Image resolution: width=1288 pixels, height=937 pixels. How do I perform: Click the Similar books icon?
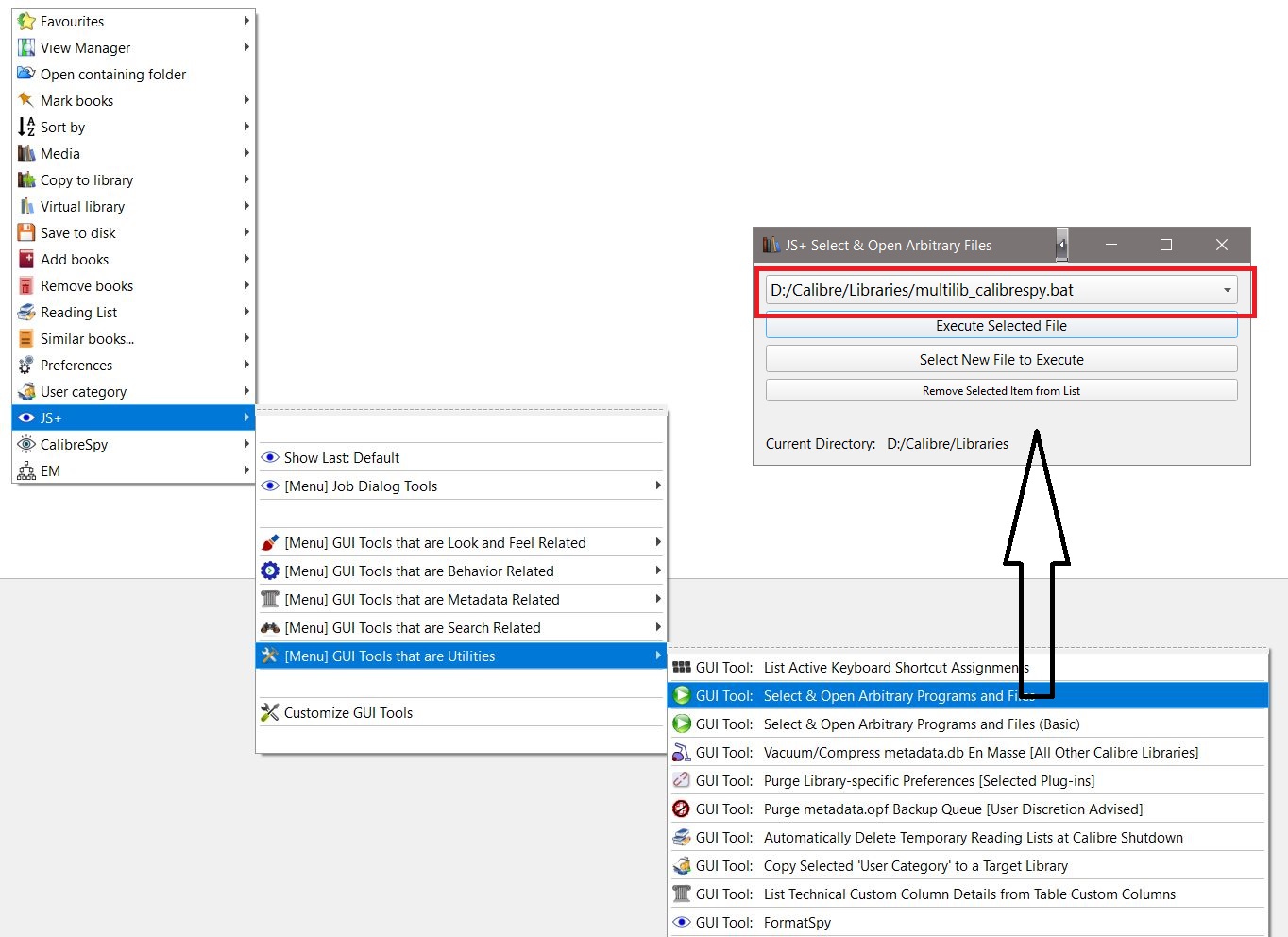pyautogui.click(x=26, y=338)
